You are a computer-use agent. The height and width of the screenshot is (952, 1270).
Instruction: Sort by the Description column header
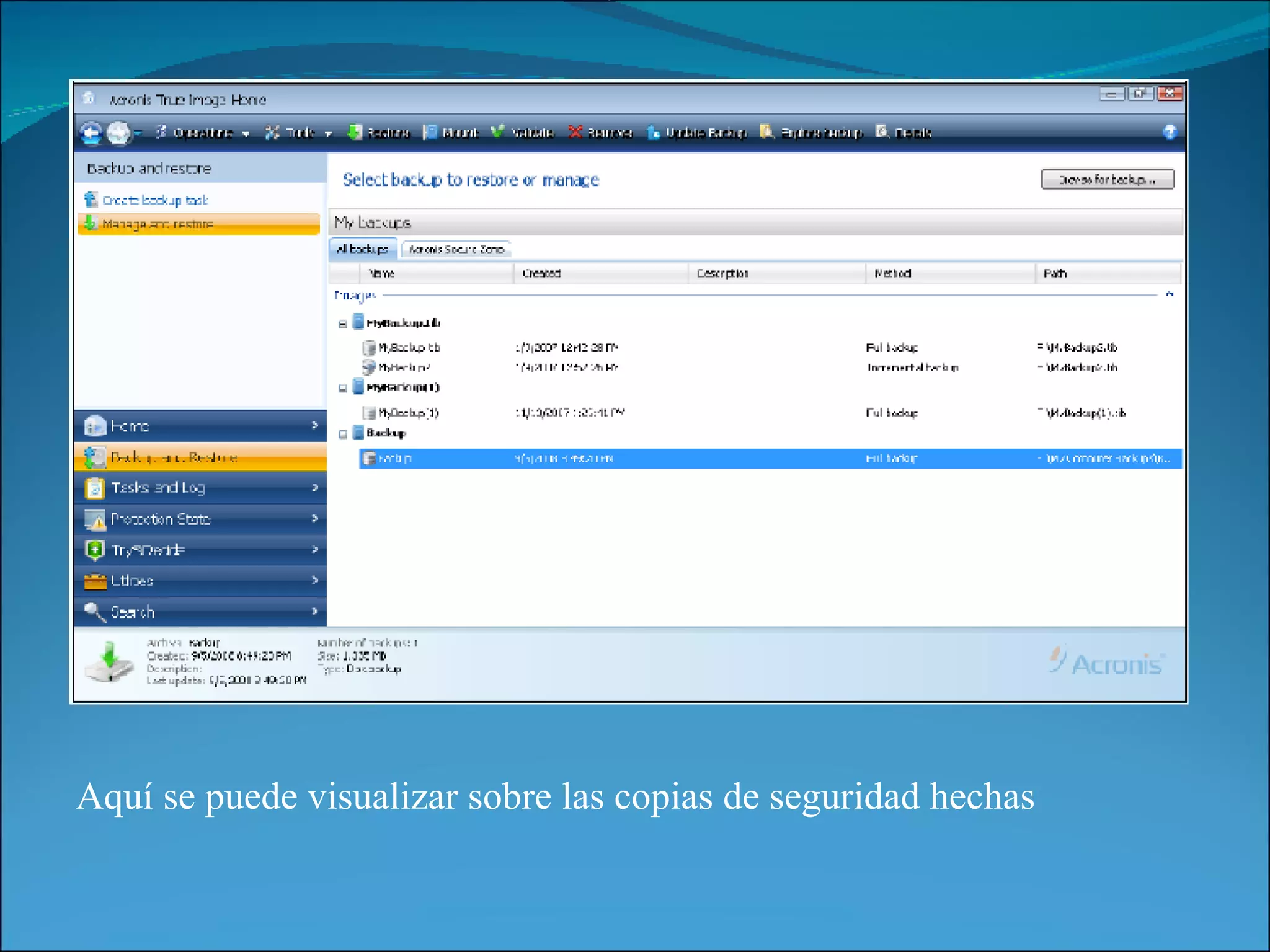click(777, 273)
